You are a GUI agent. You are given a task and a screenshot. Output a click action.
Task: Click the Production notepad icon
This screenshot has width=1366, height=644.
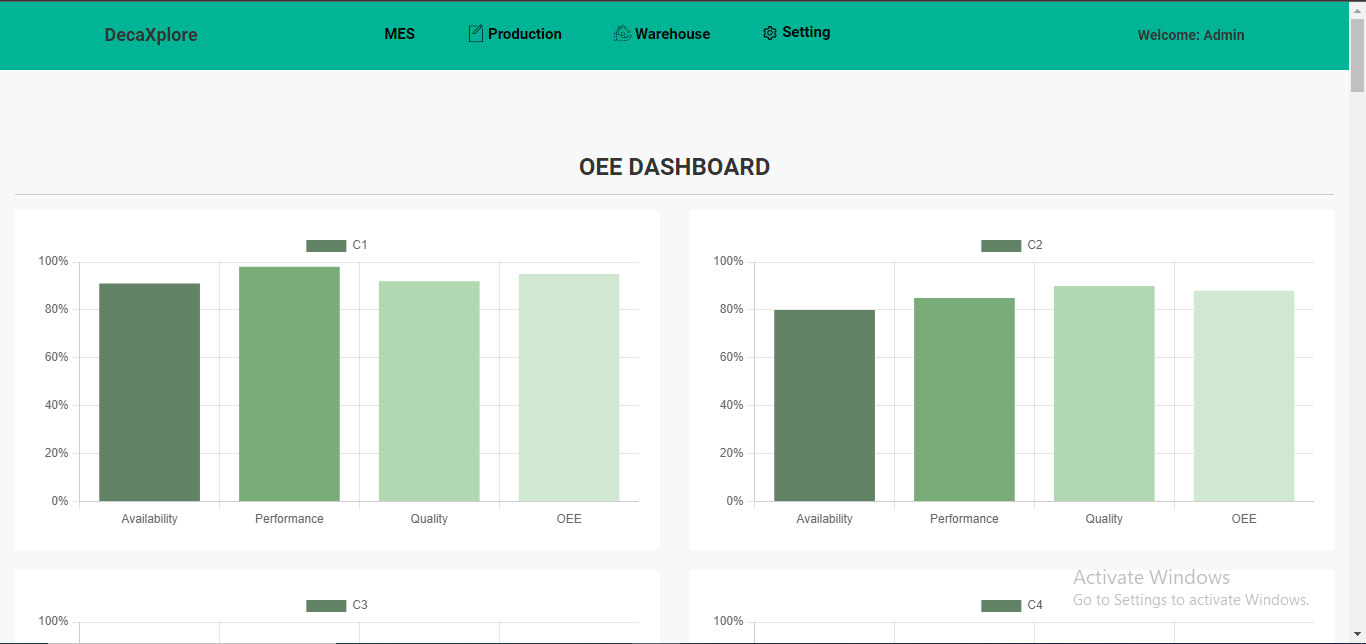[x=476, y=34]
